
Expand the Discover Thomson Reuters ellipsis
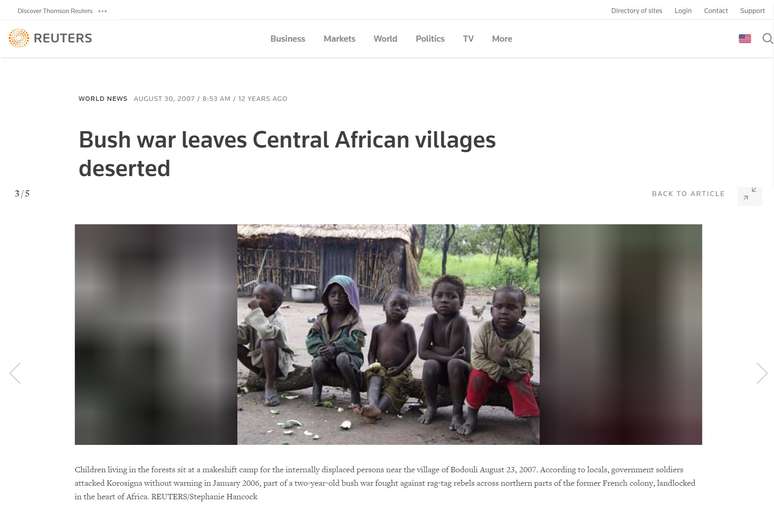(x=102, y=11)
